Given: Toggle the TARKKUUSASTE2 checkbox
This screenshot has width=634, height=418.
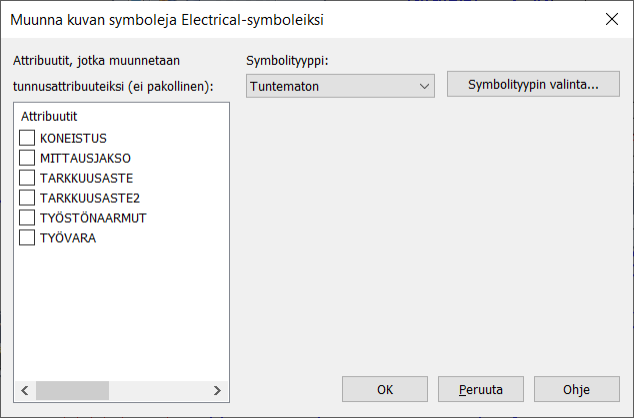Looking at the screenshot, I should click(x=27, y=198).
